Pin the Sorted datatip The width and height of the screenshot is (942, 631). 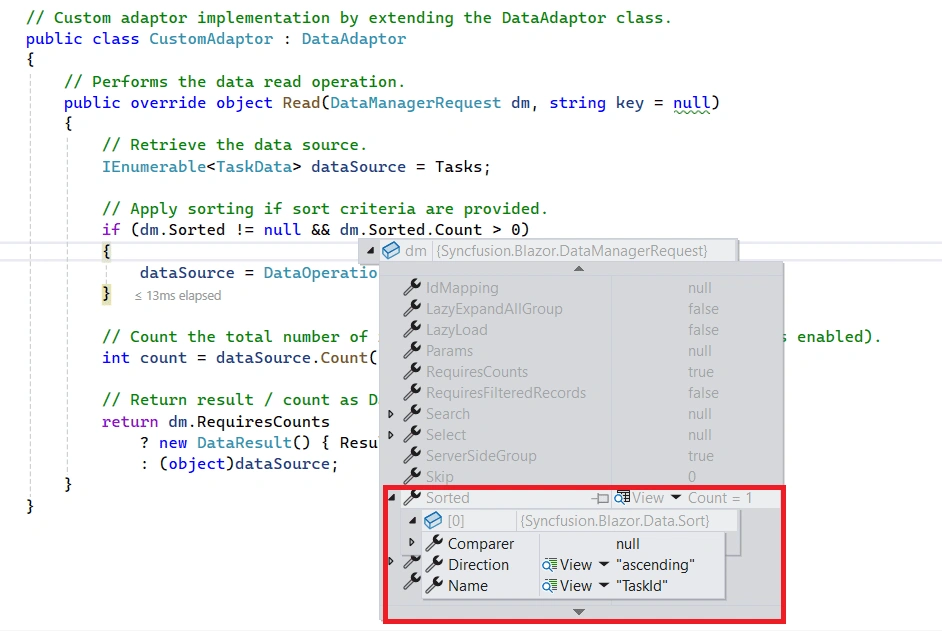600,498
